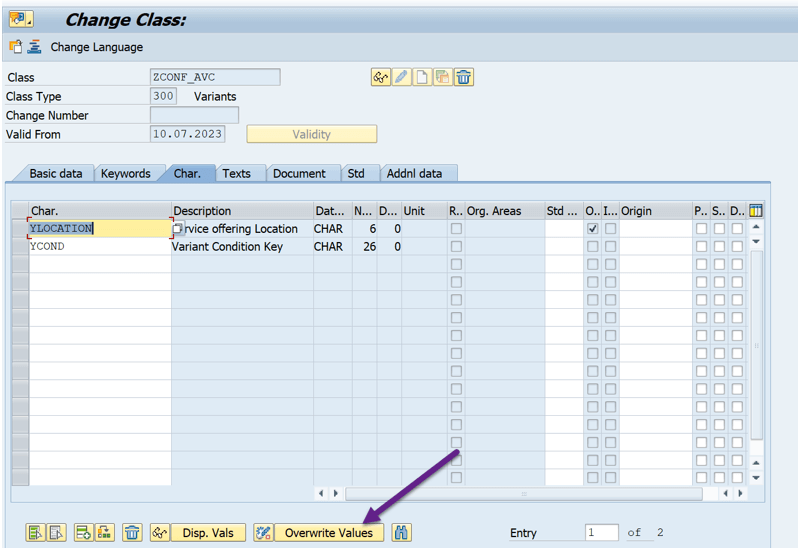Click the Delete row trash icon below the table
The height and width of the screenshot is (548, 801).
pyautogui.click(x=132, y=533)
